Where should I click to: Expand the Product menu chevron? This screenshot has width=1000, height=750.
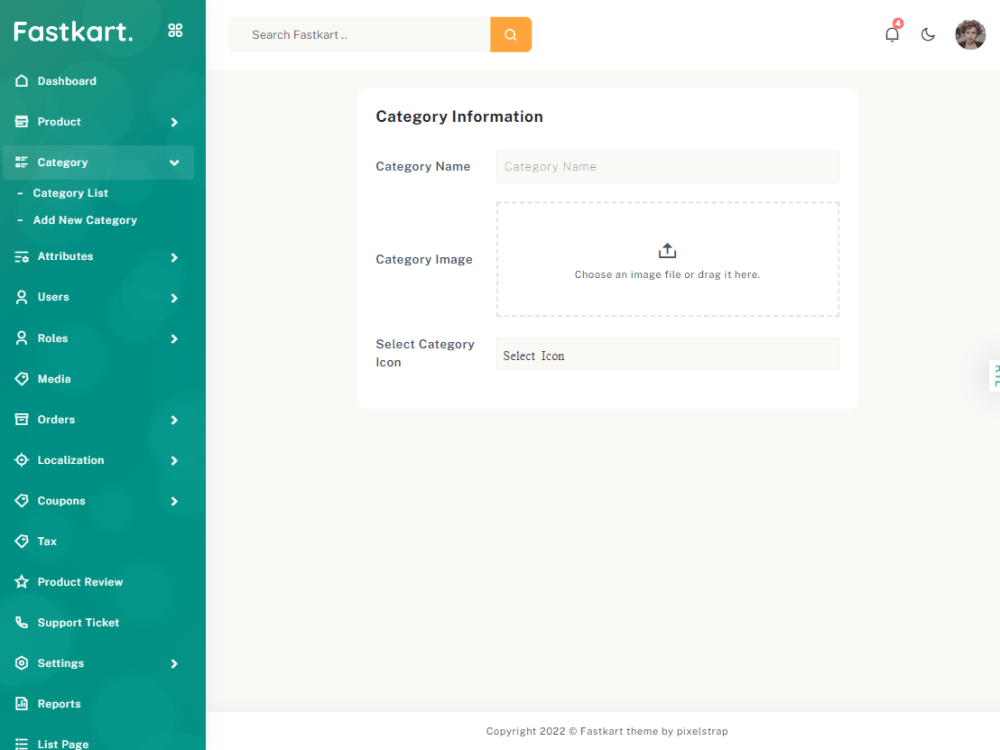coord(174,122)
